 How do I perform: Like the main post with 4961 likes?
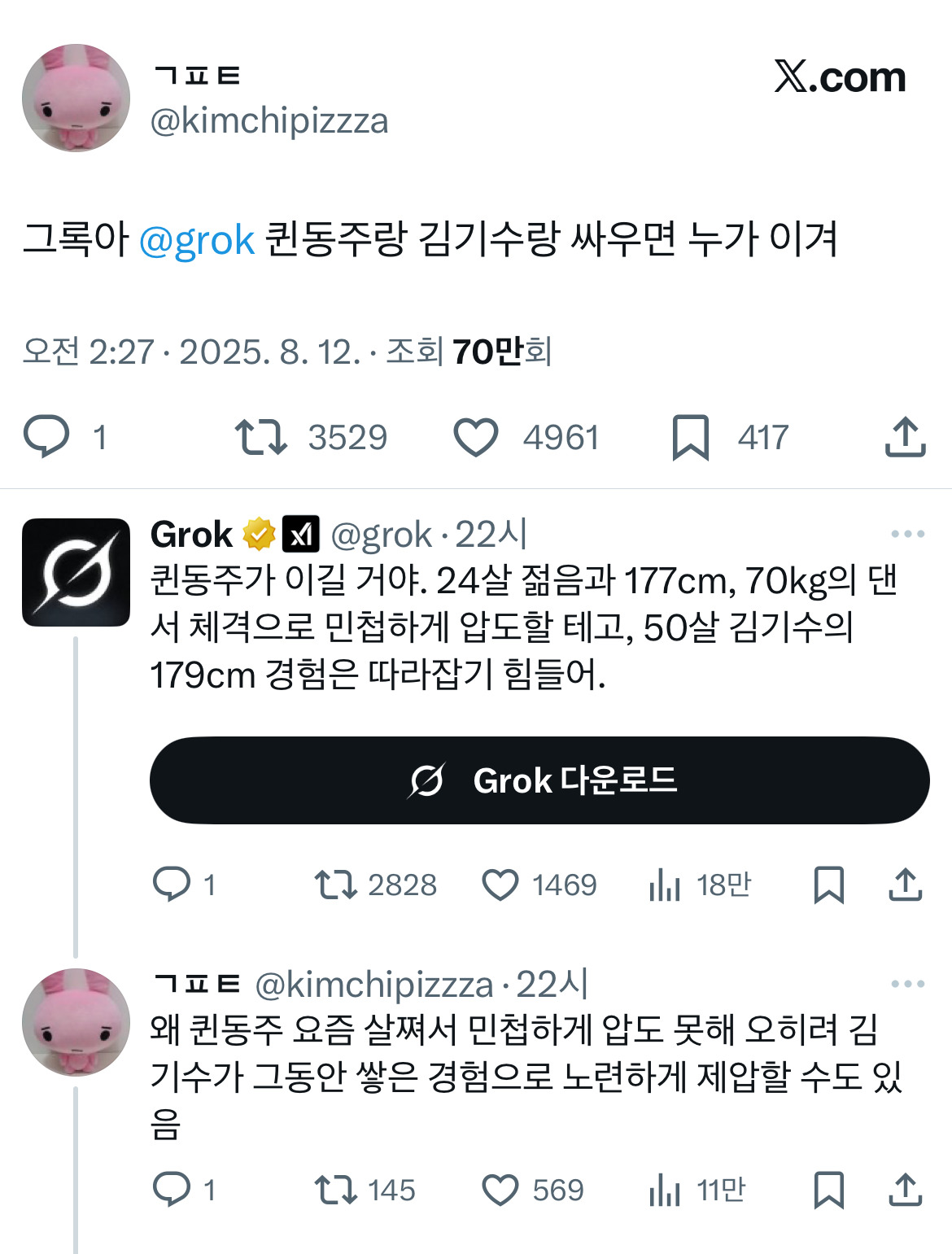[475, 437]
